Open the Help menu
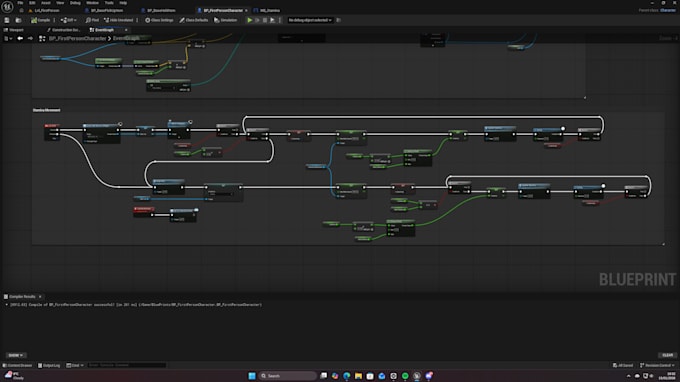680x382 pixels. click(123, 3)
